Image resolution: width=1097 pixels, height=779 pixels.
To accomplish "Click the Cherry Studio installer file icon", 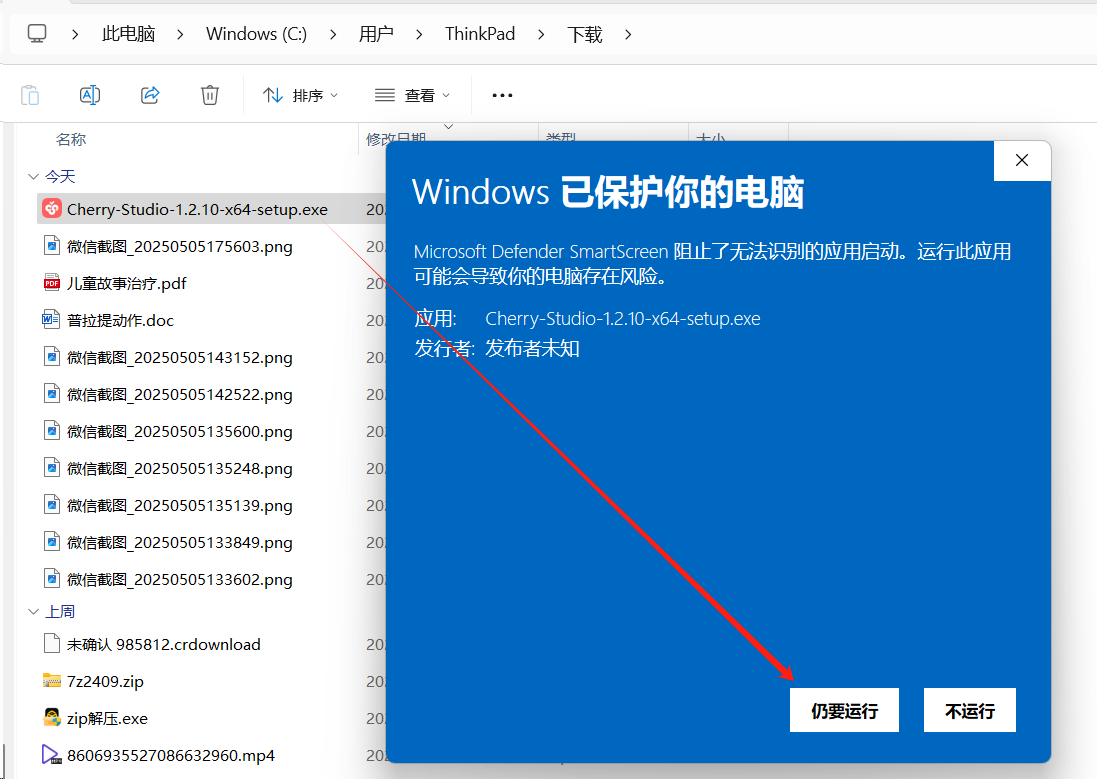I will (52, 209).
